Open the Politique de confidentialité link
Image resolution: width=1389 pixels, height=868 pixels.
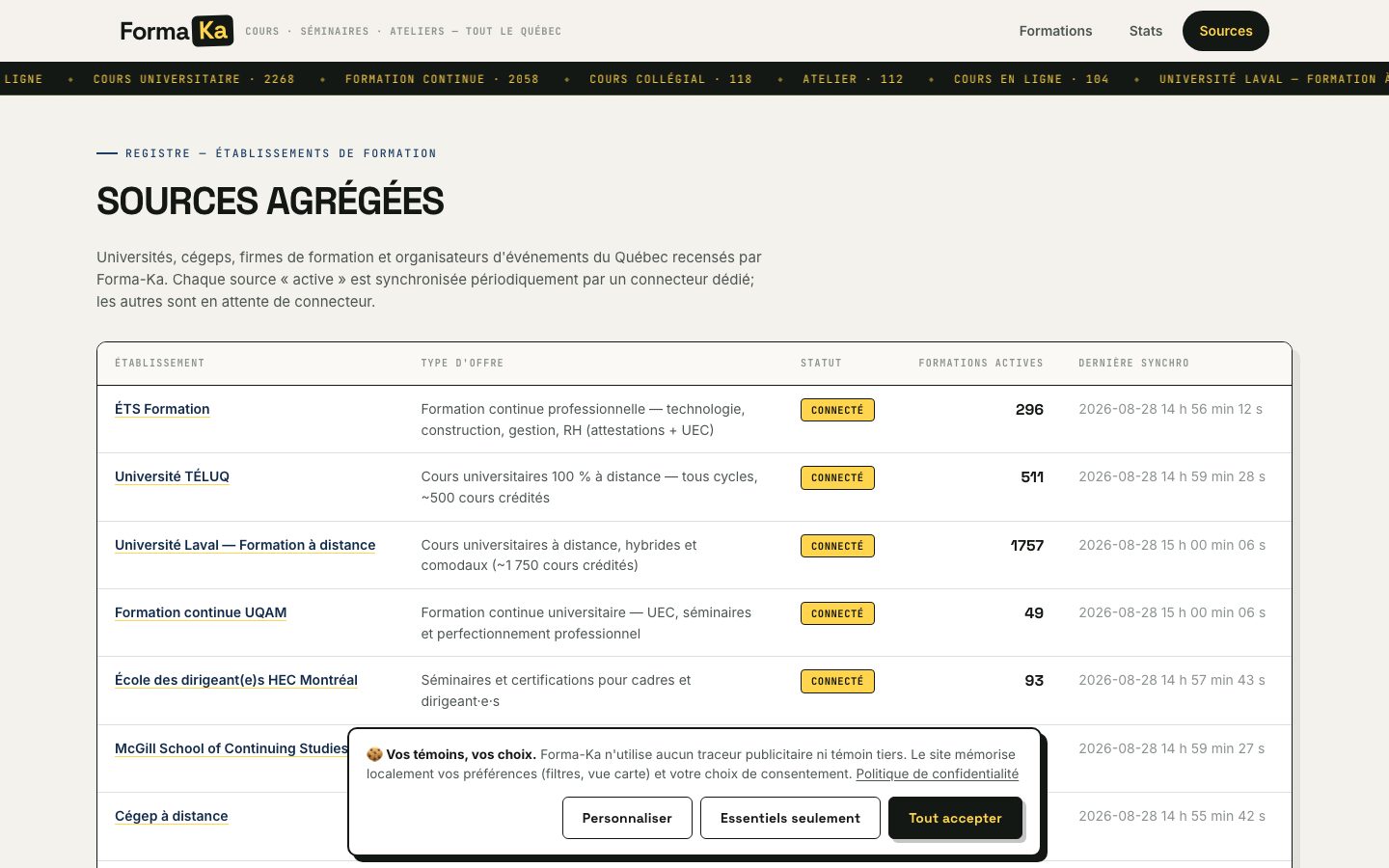pos(937,773)
